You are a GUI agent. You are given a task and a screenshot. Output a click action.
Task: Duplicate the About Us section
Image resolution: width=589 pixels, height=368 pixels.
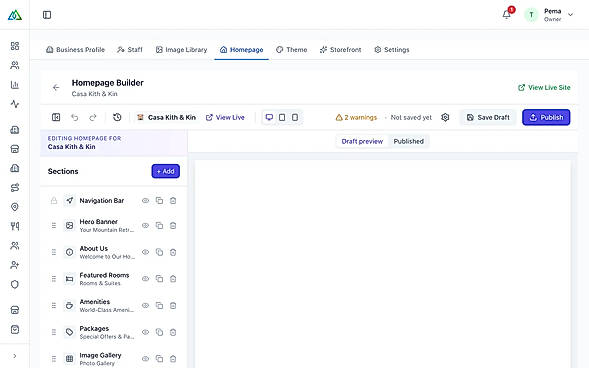point(160,252)
